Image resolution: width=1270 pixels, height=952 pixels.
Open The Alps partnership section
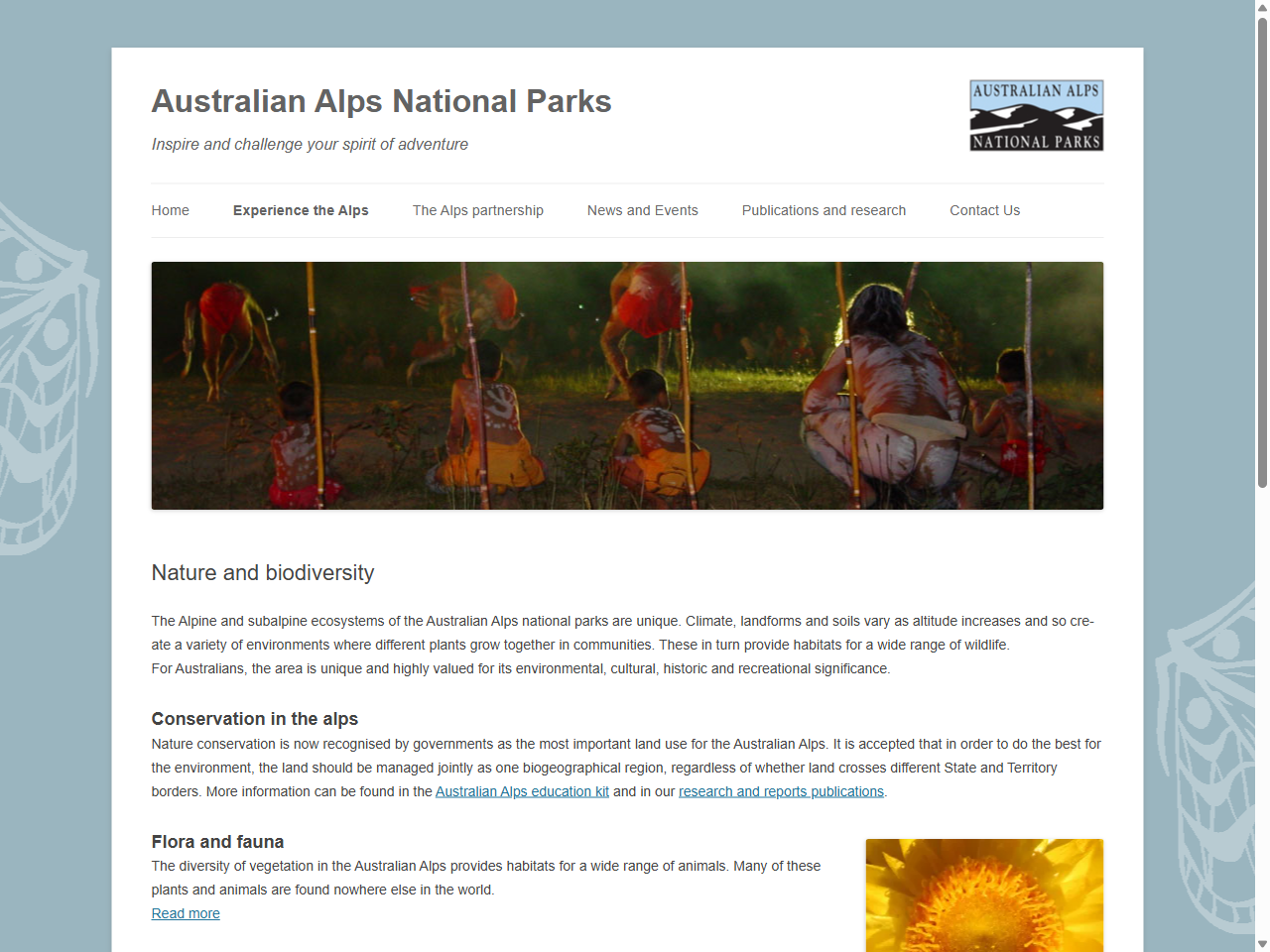coord(477,210)
